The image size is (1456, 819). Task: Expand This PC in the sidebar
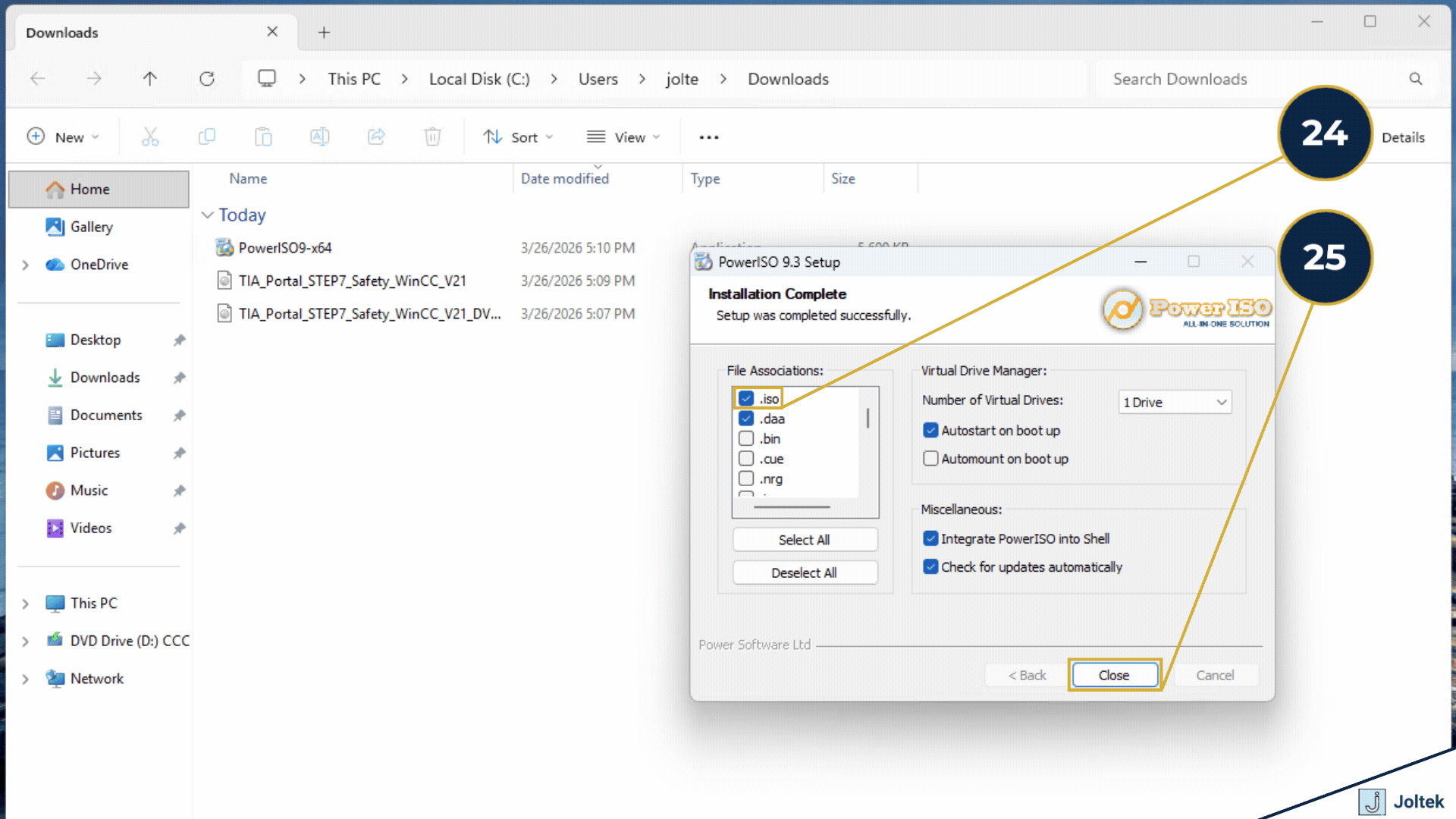click(24, 603)
